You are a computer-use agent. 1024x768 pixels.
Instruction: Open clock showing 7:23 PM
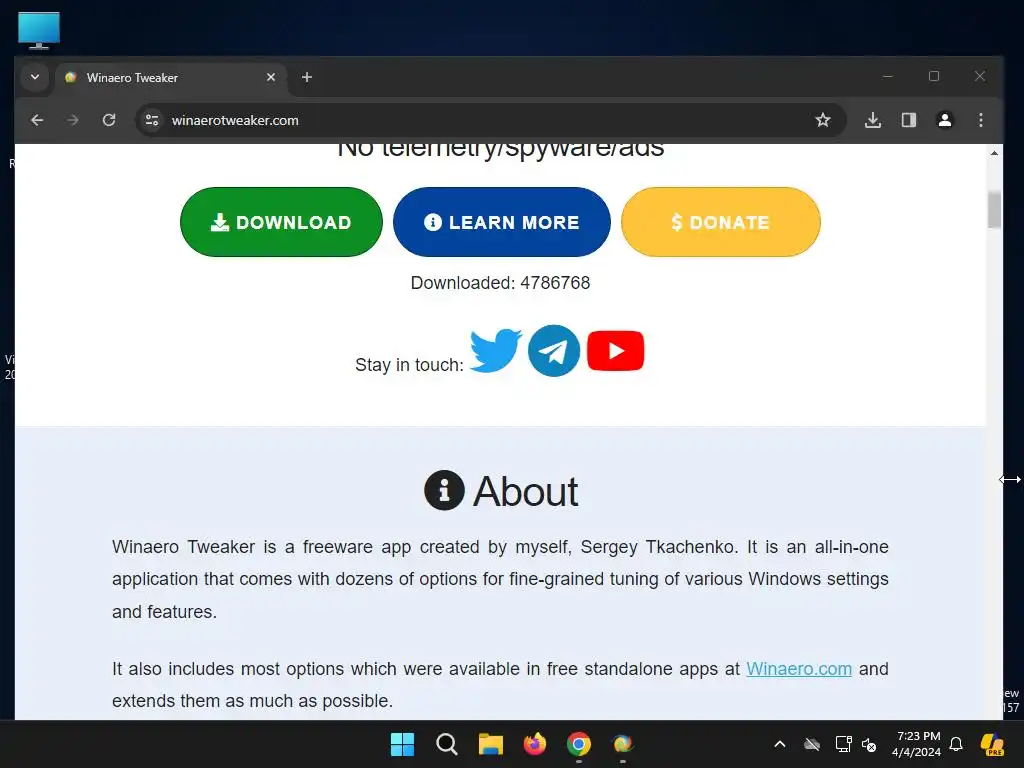916,744
